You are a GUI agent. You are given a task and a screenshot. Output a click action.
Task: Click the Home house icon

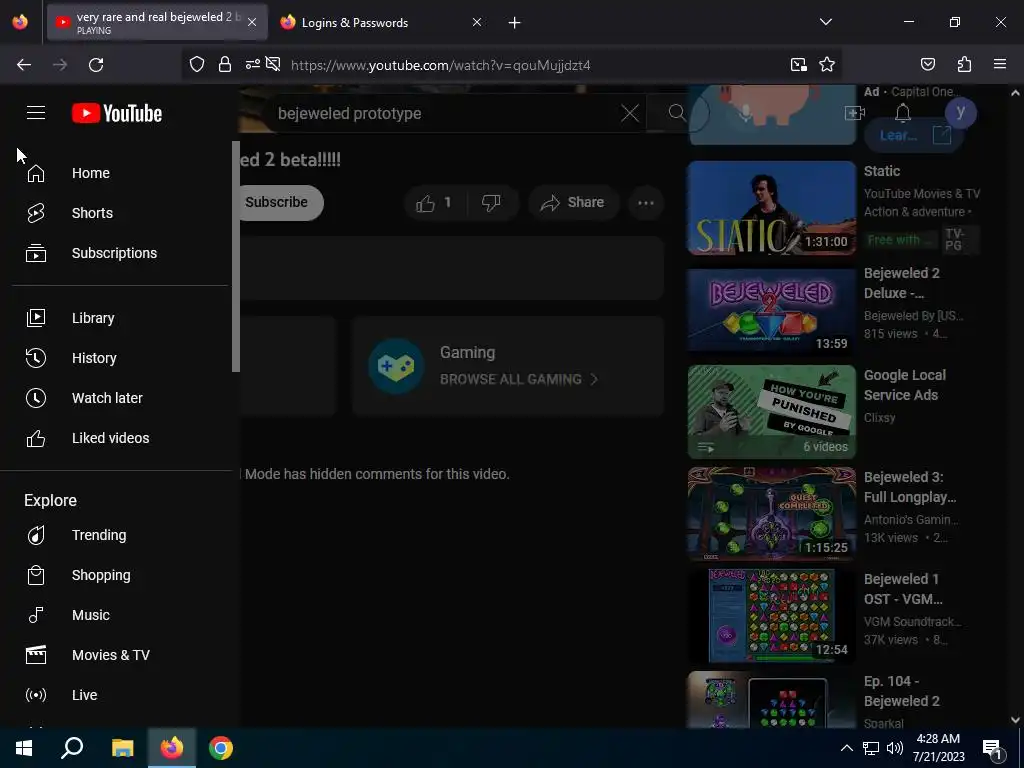[36, 173]
